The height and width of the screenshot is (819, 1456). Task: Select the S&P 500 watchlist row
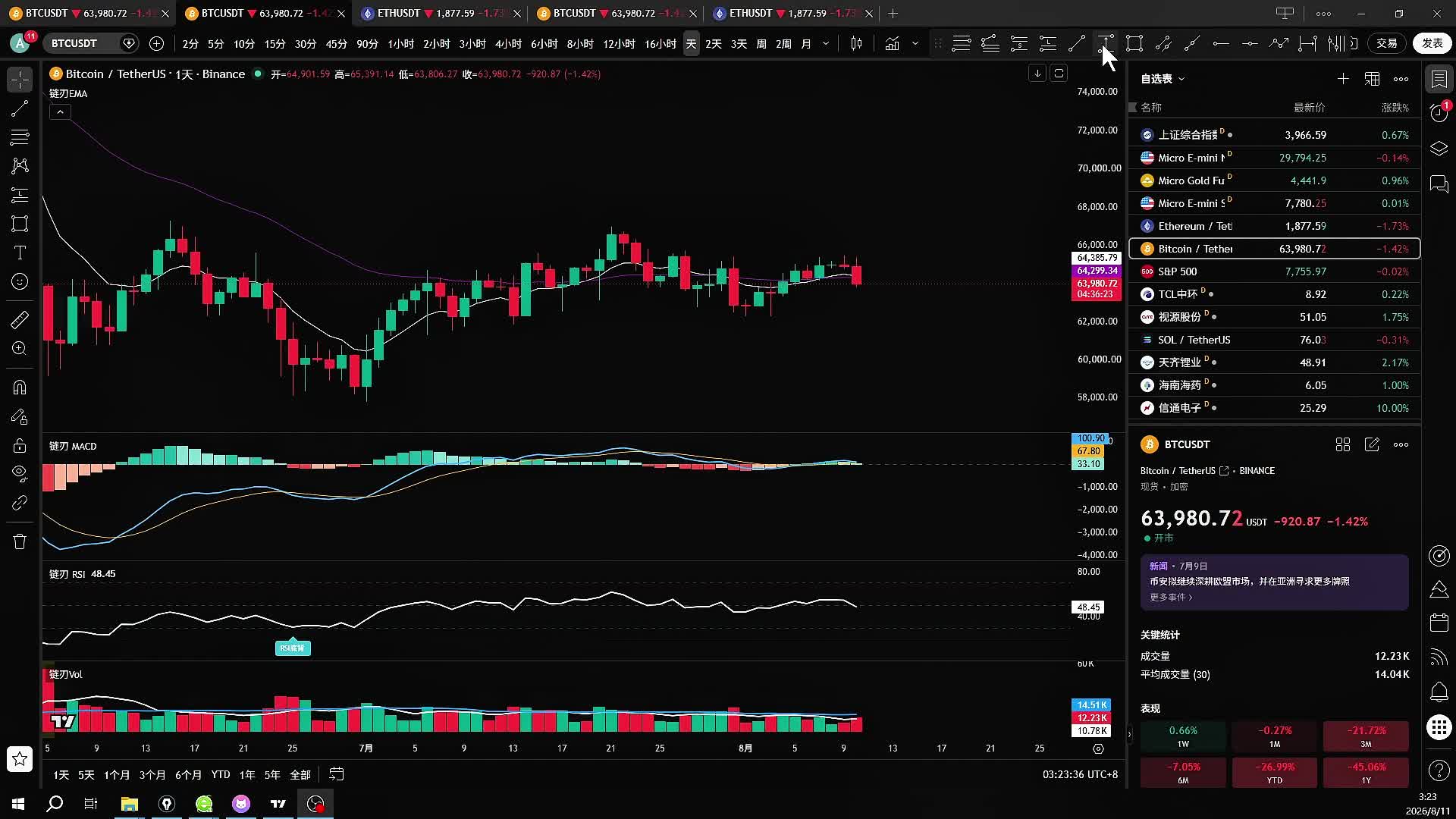click(1275, 271)
